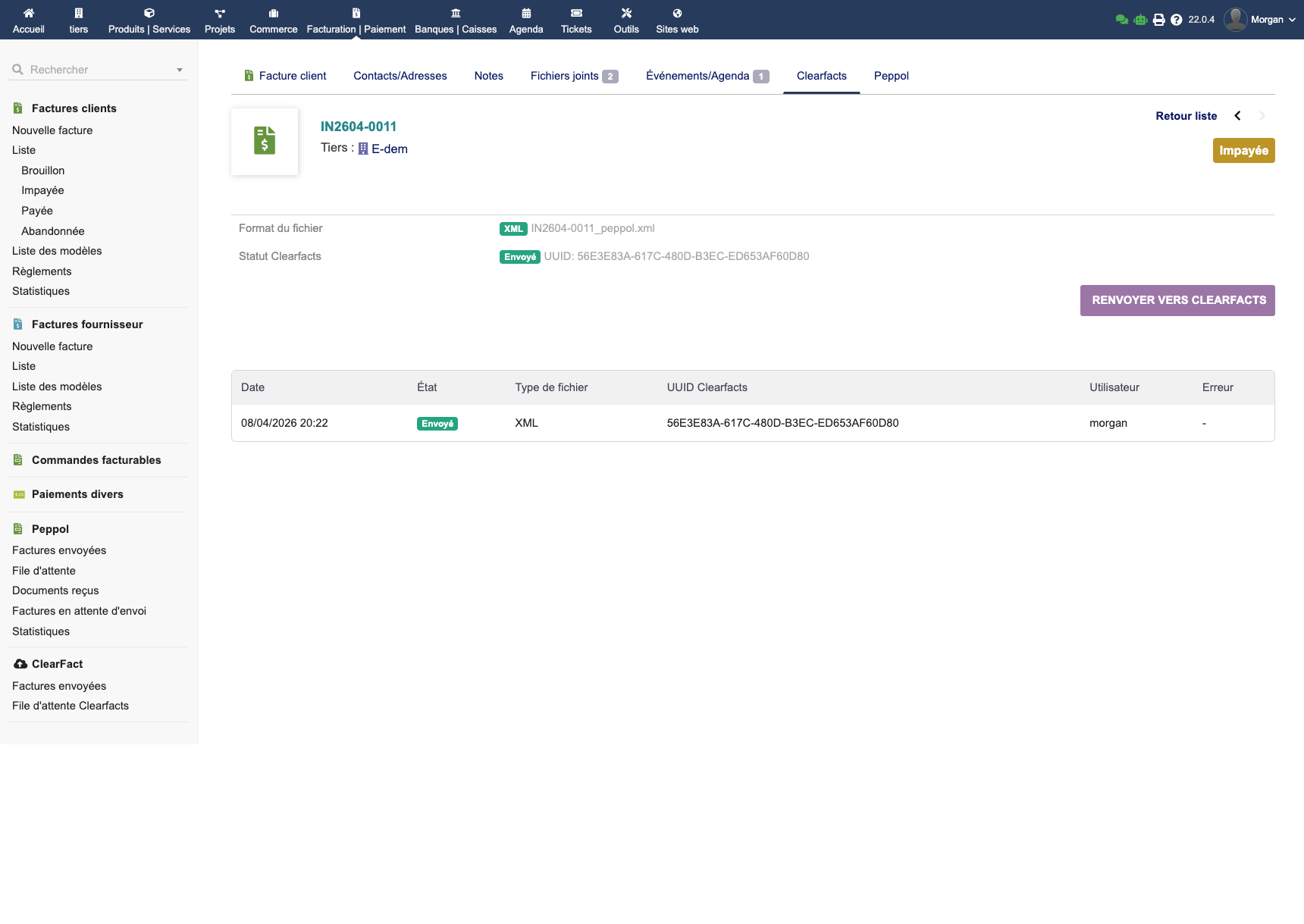Open the help question mark icon
Image resolution: width=1304 pixels, height=924 pixels.
tap(1176, 20)
